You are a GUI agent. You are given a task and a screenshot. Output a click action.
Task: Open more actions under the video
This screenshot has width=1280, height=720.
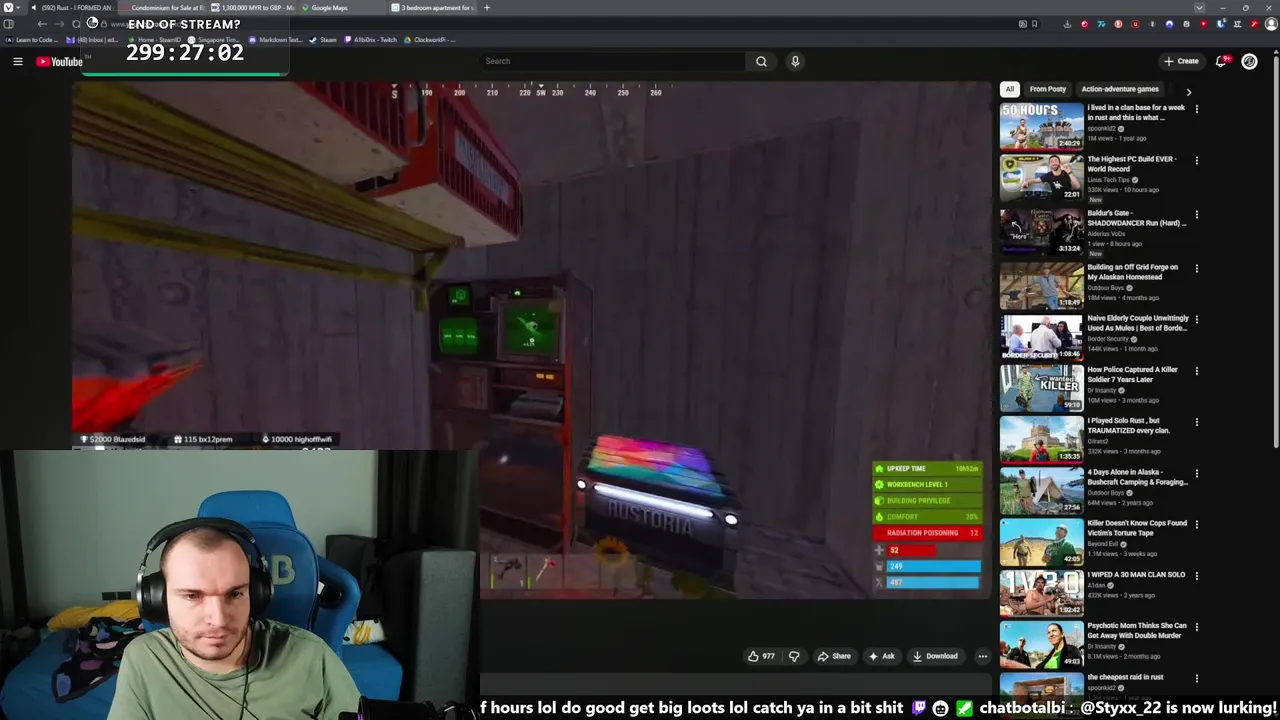(982, 656)
